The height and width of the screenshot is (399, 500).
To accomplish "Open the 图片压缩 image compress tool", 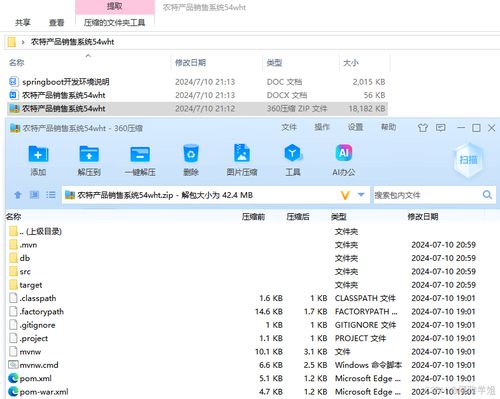I will click(242, 160).
